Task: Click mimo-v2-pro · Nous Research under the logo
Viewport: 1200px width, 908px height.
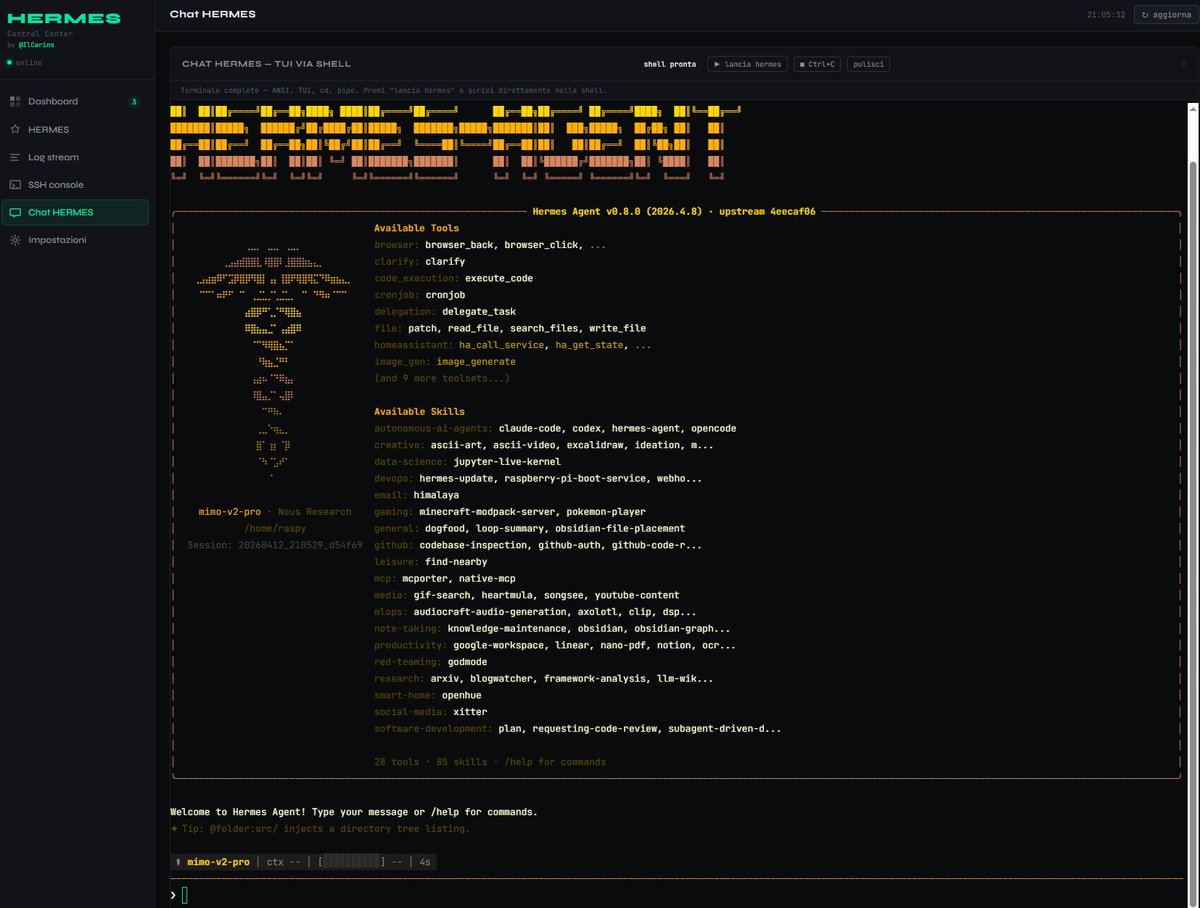Action: [275, 512]
